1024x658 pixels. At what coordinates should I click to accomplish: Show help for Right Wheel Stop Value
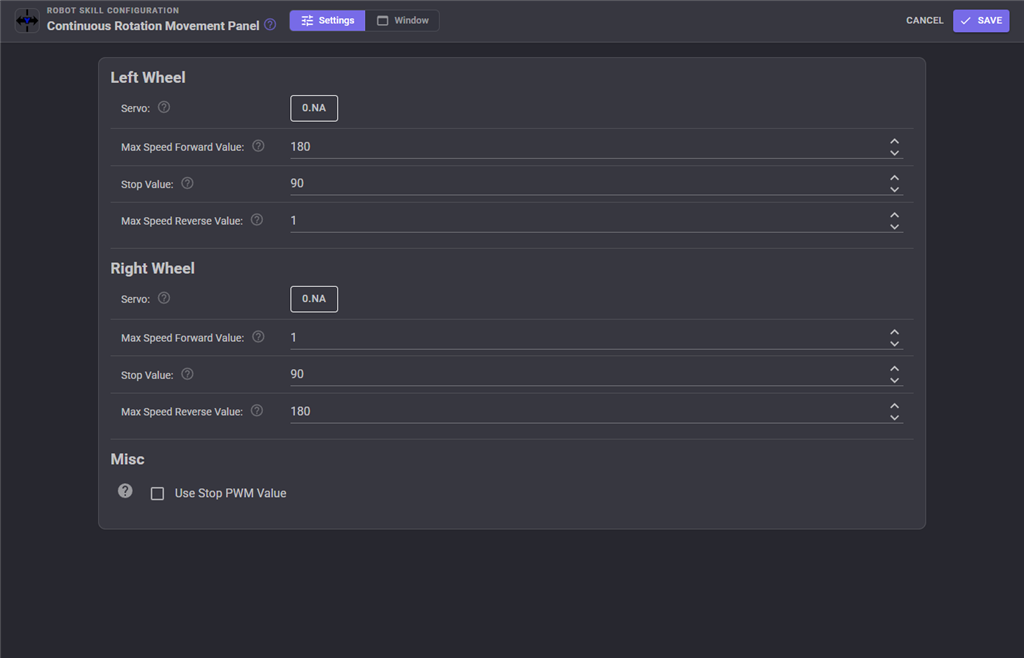[x=187, y=373]
